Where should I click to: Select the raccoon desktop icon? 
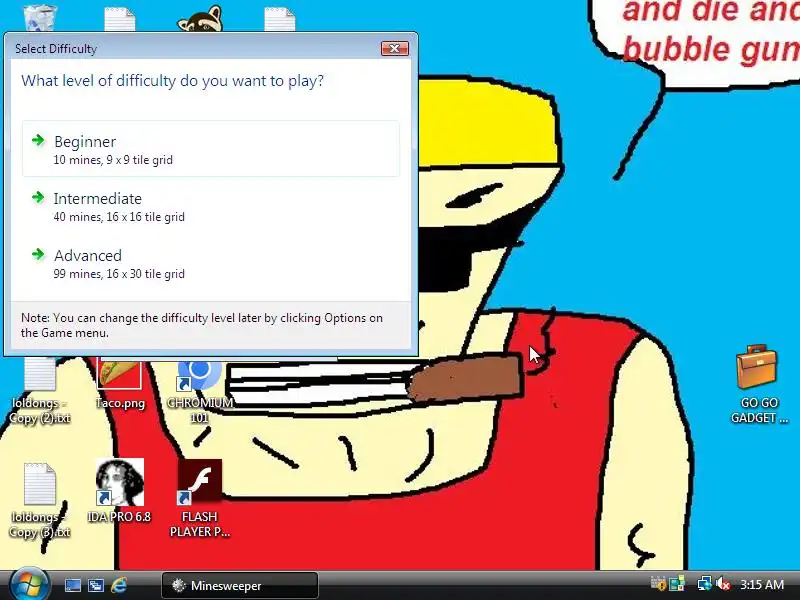click(200, 18)
